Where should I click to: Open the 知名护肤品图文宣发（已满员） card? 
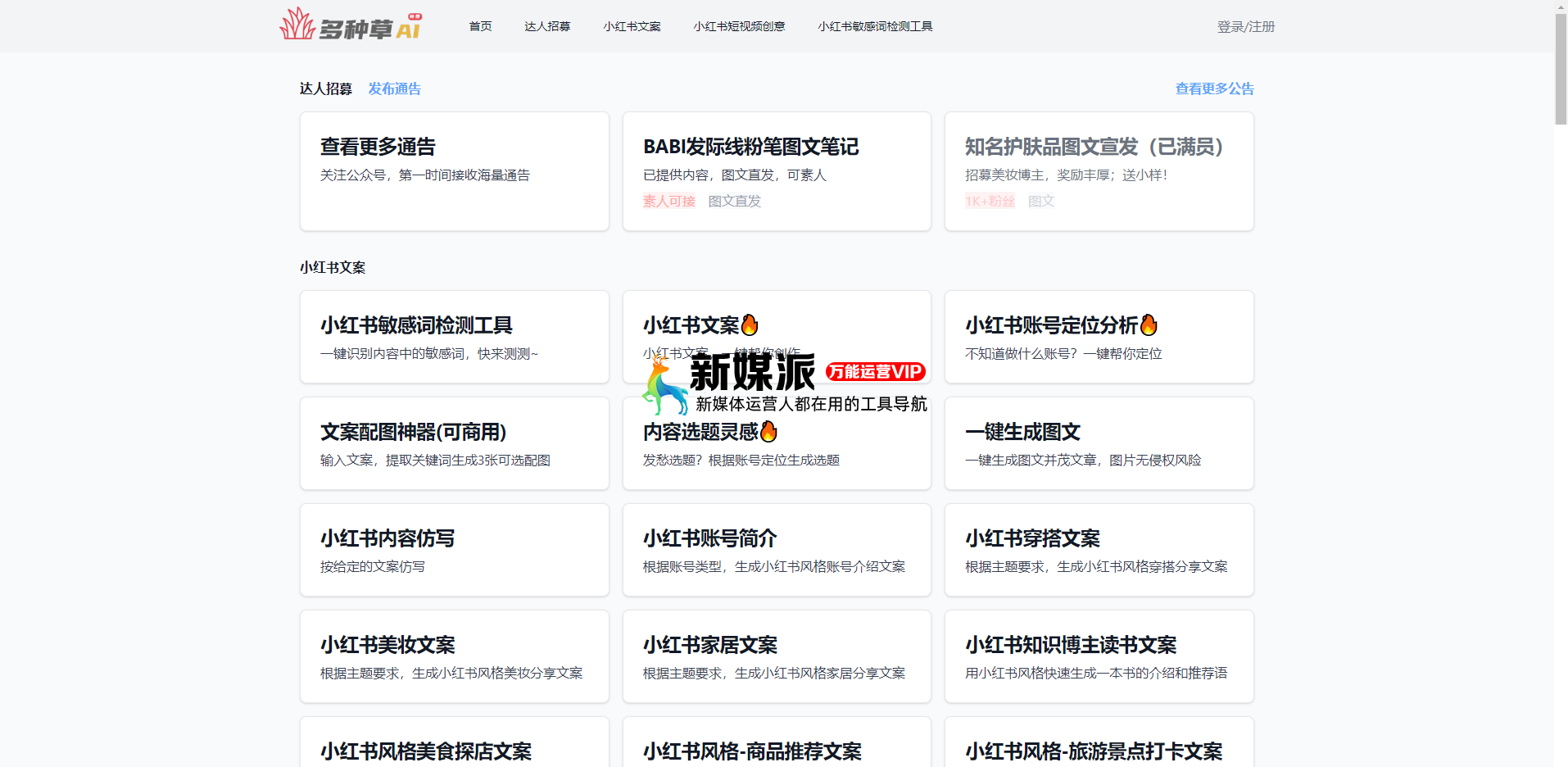pyautogui.click(x=1099, y=171)
